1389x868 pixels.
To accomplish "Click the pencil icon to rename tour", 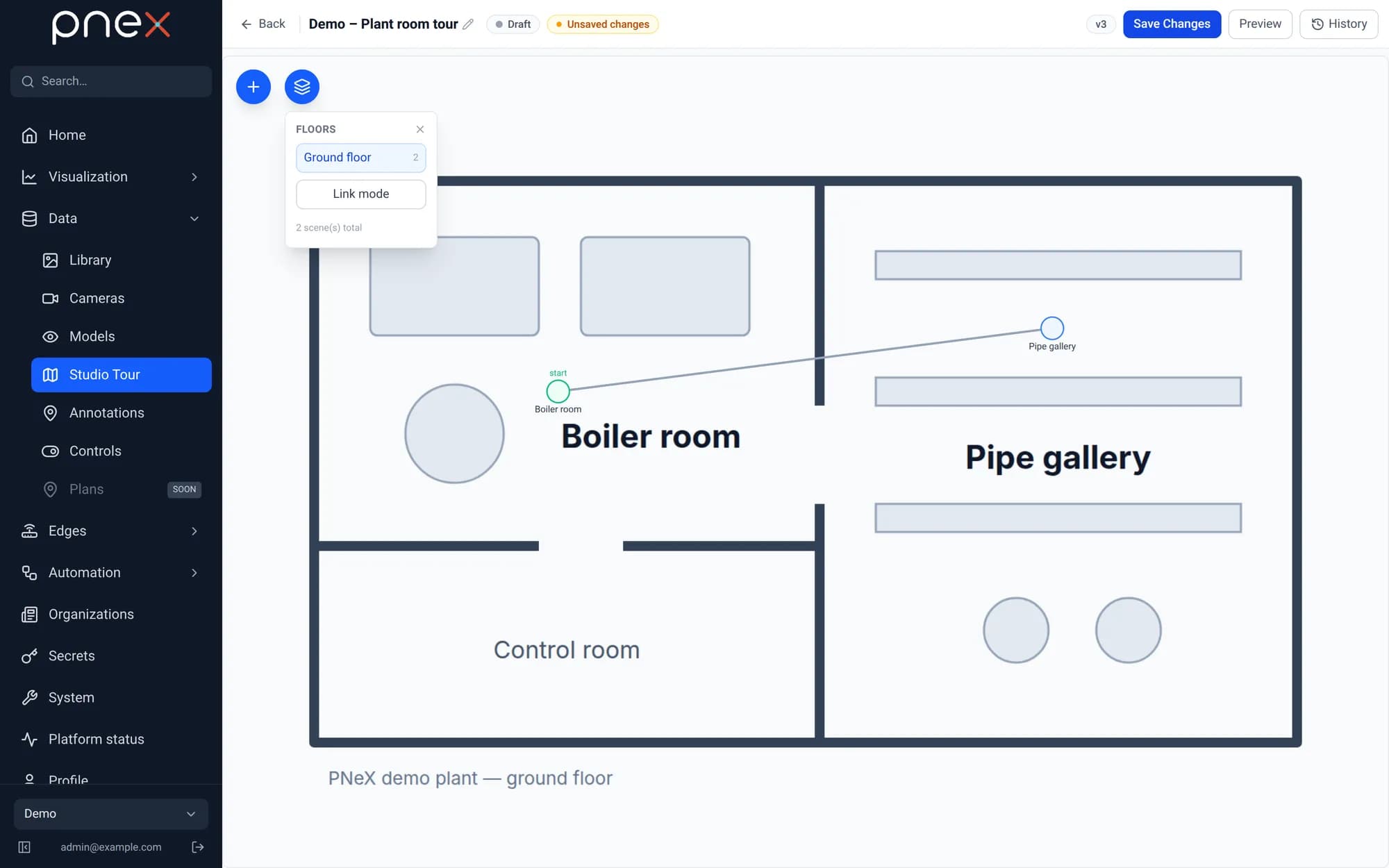I will click(468, 24).
